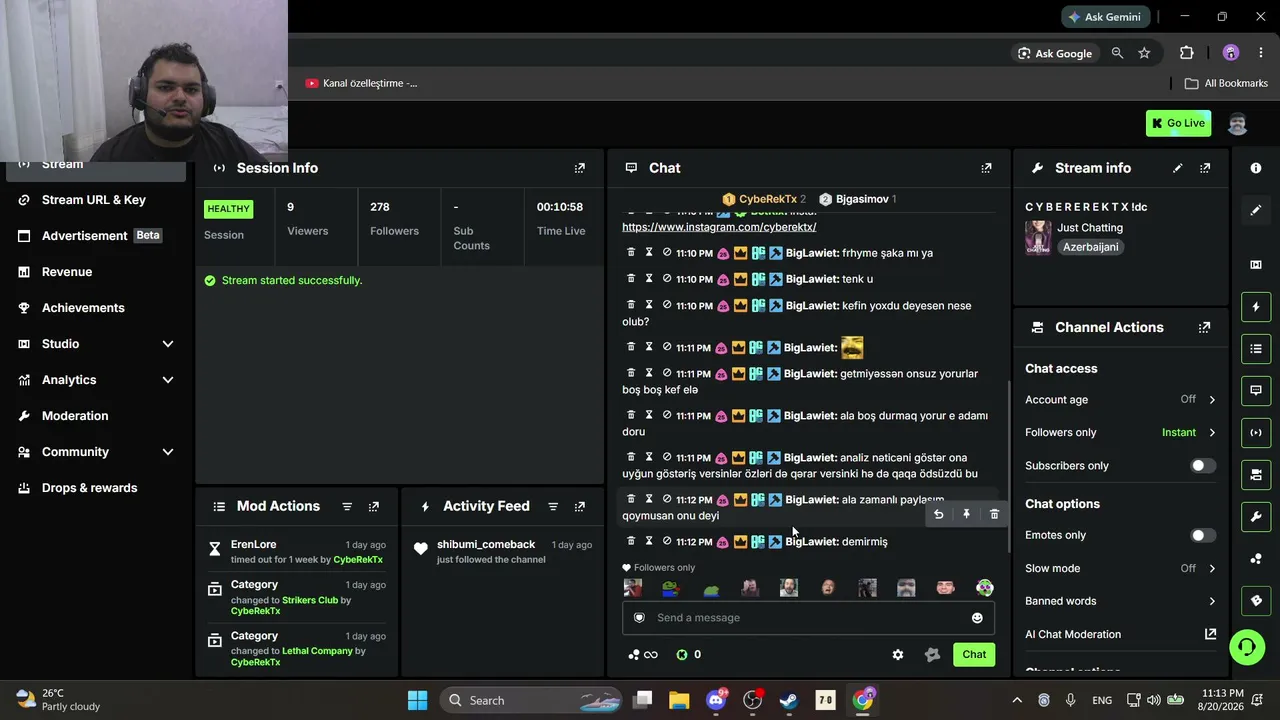Filter the Activity Feed list
Image resolution: width=1280 pixels, height=720 pixels.
pos(553,506)
